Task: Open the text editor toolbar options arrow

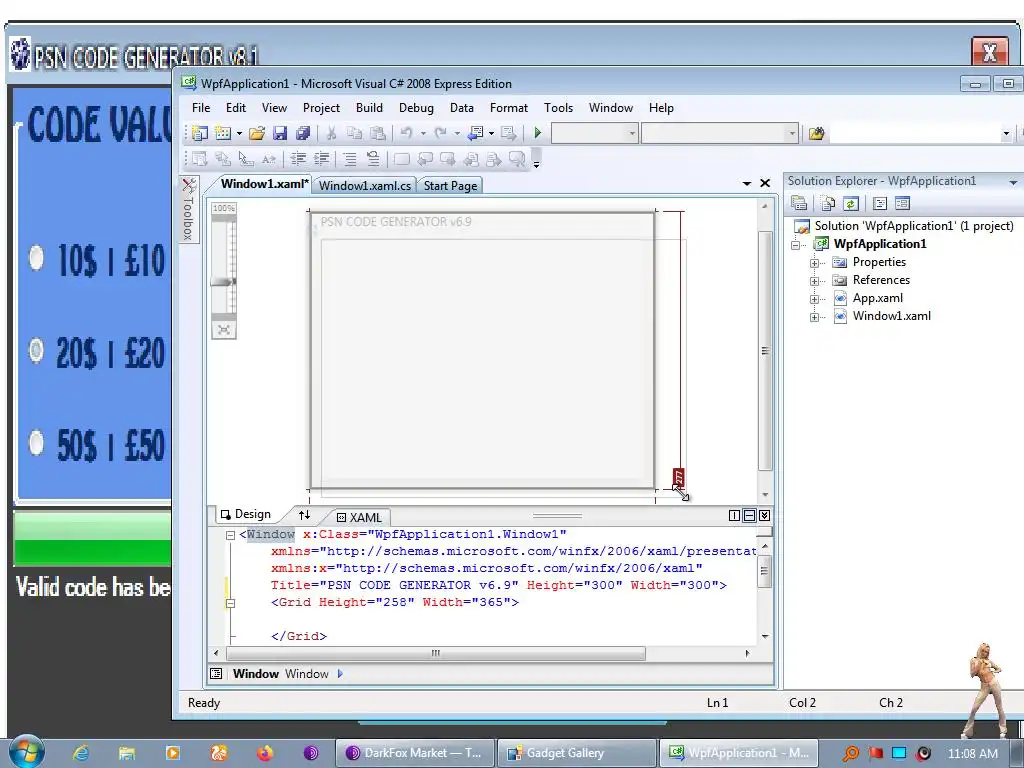Action: point(536,162)
